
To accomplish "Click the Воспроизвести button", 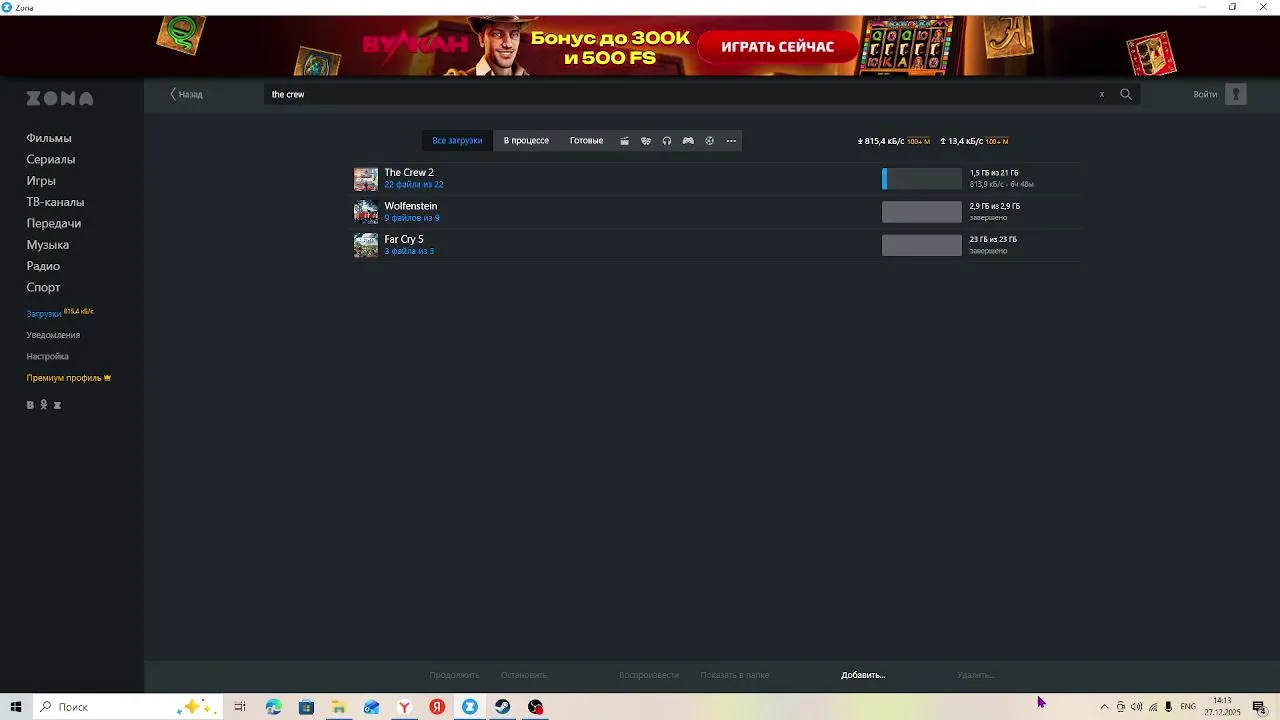I will (649, 675).
